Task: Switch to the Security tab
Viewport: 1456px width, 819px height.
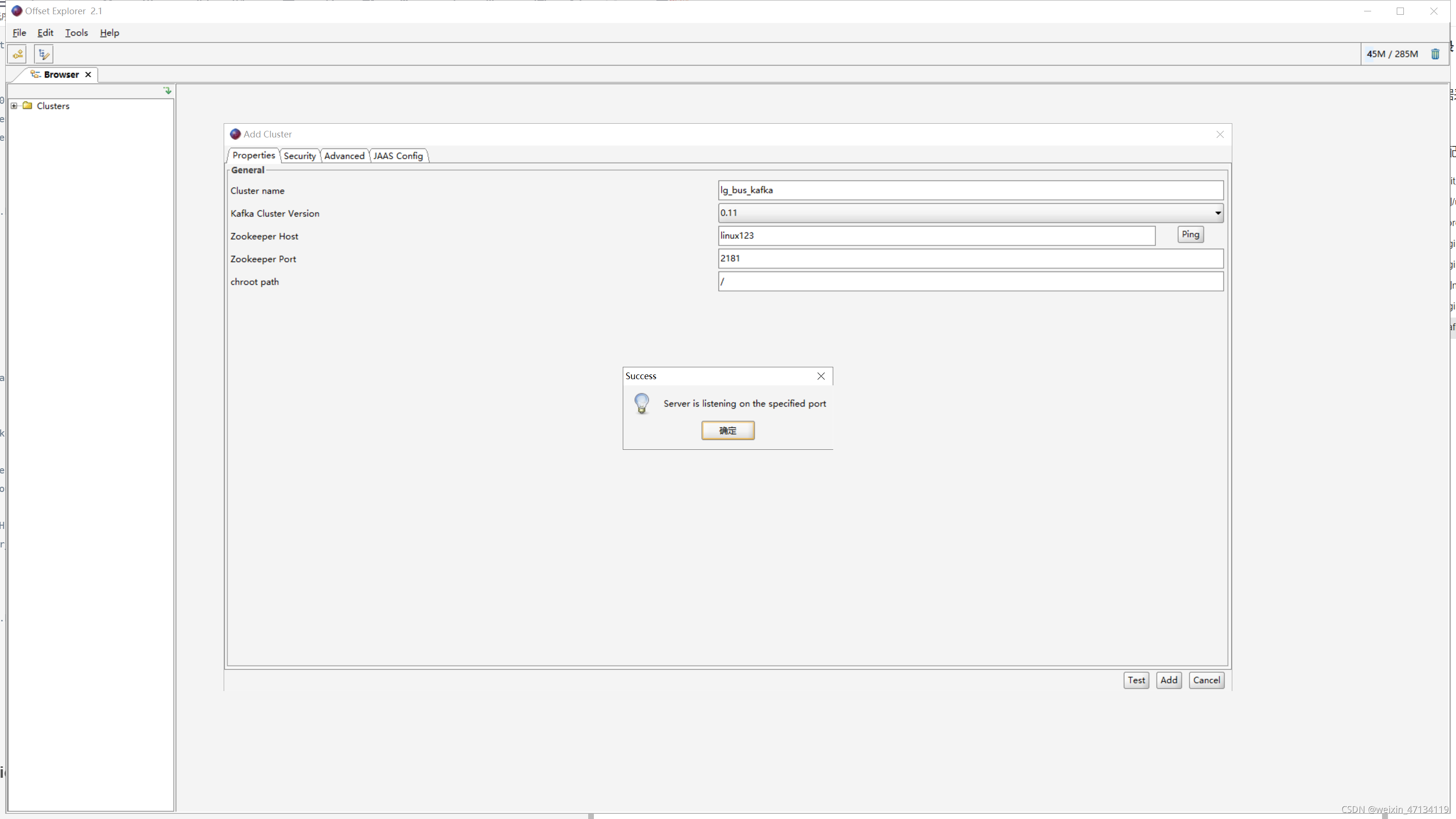Action: pos(299,155)
